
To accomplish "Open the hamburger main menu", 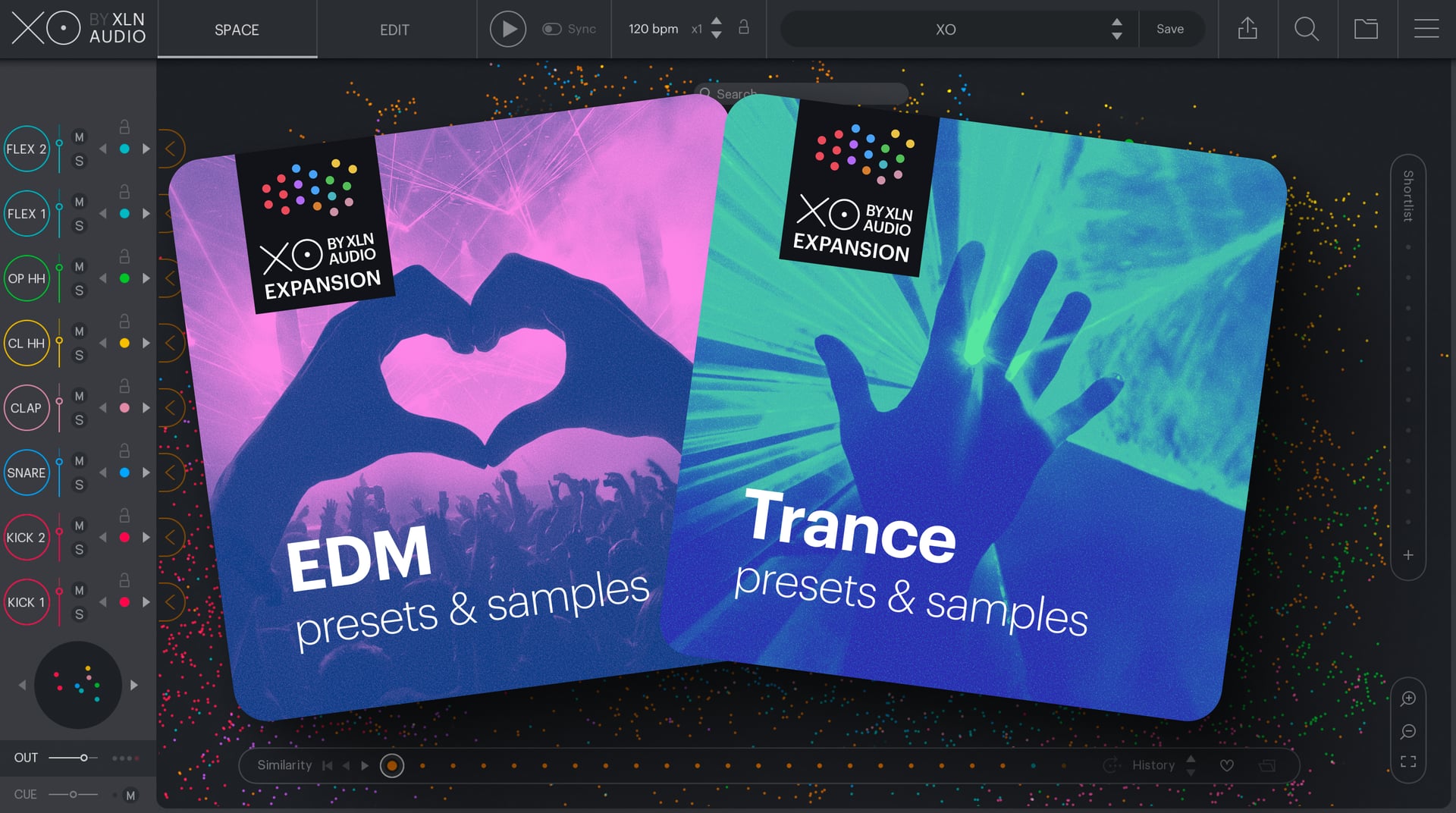I will tap(1426, 29).
